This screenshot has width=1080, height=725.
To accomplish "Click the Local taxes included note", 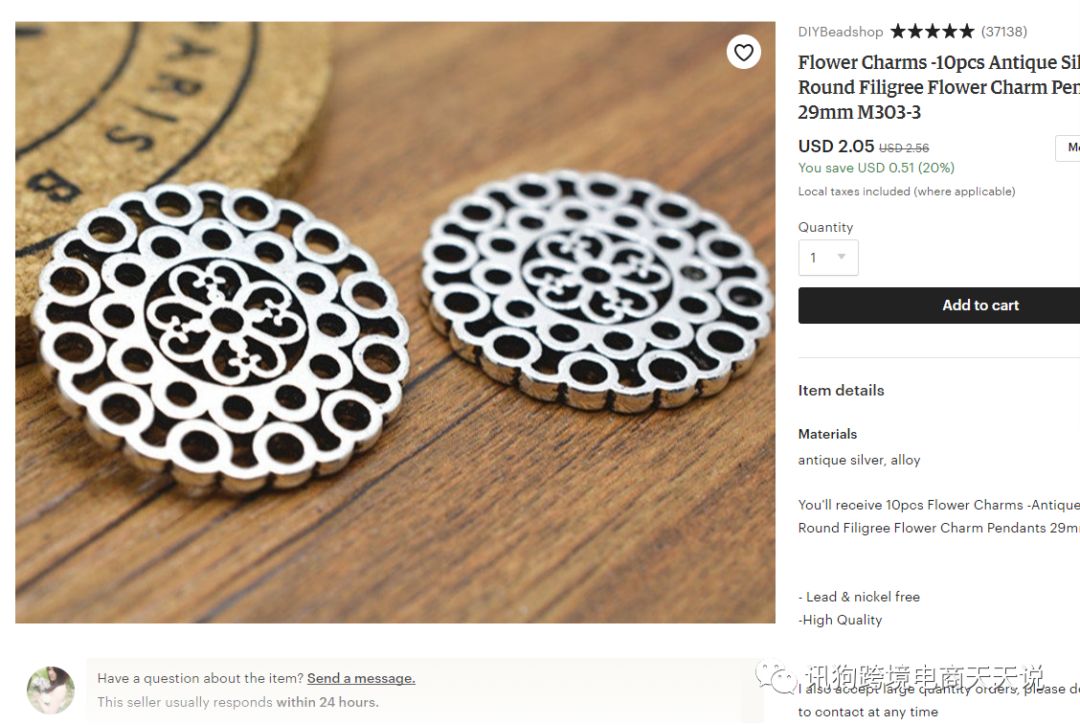I will [906, 191].
